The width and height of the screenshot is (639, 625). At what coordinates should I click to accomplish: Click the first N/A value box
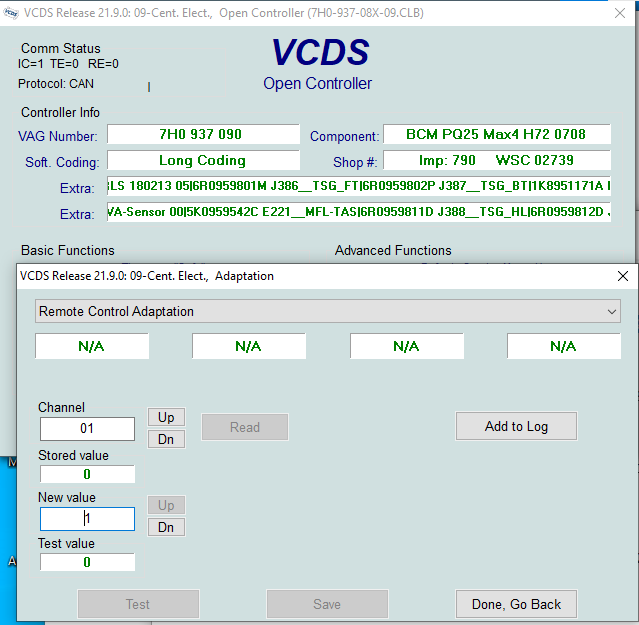point(92,346)
